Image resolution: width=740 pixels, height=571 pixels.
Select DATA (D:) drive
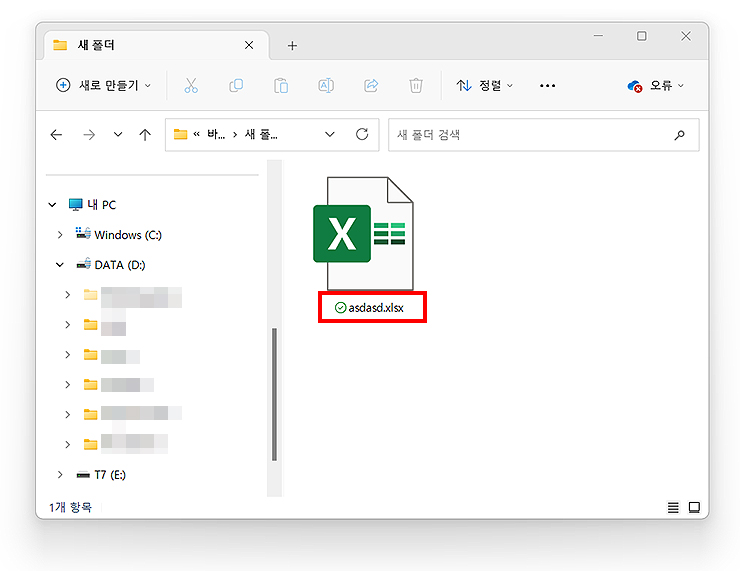(x=111, y=265)
